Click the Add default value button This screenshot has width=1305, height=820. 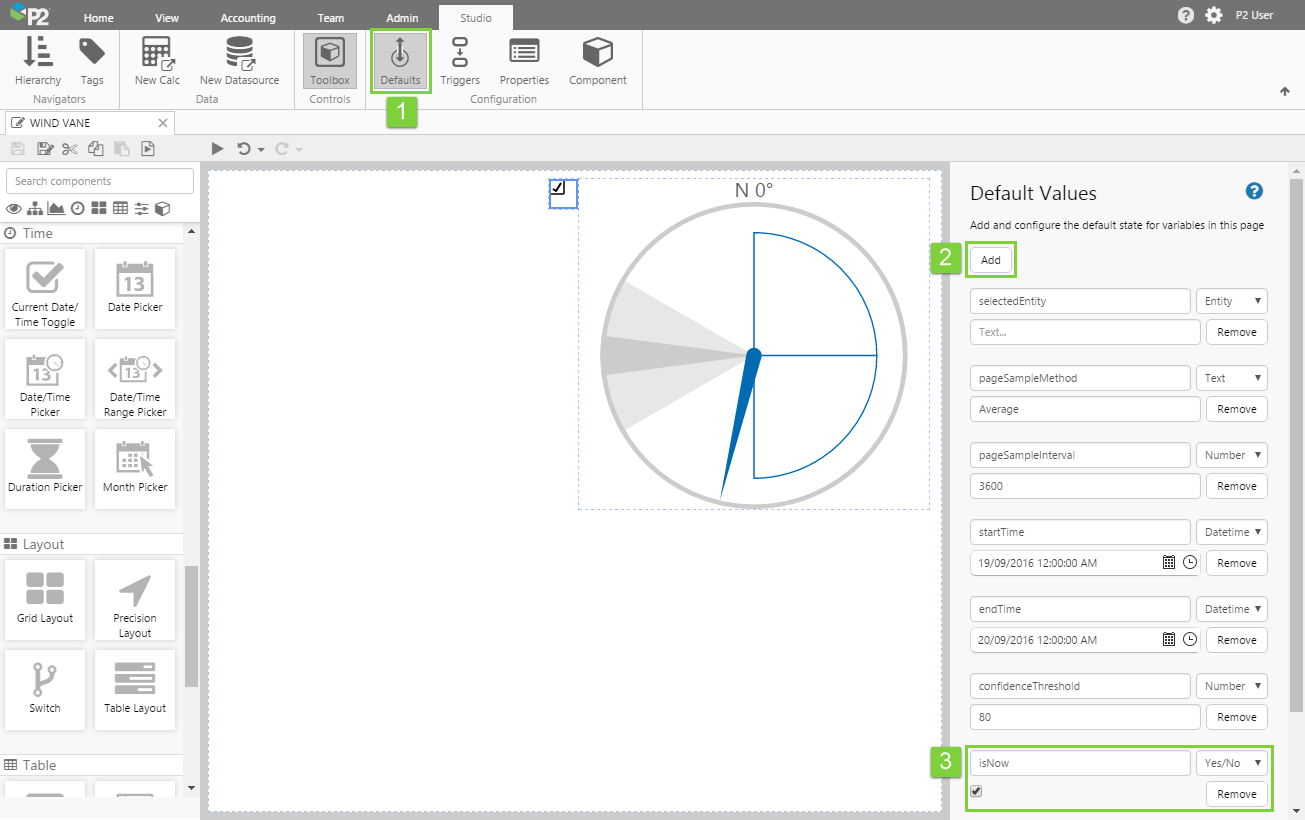pos(990,260)
